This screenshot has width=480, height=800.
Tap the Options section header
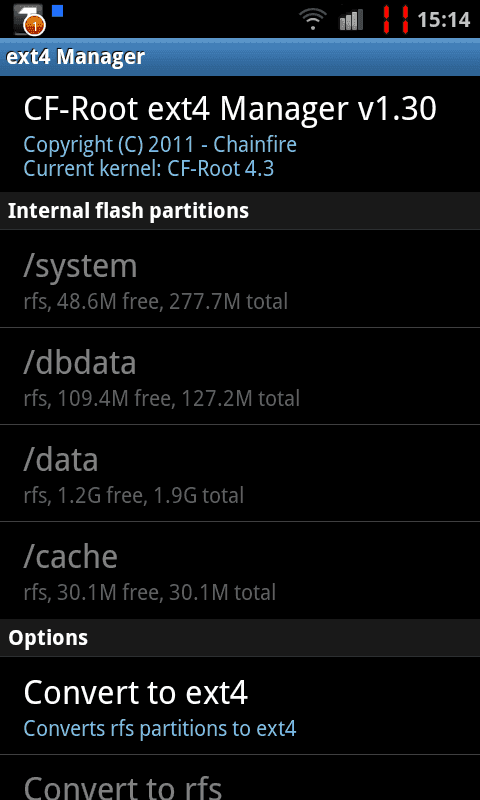(x=240, y=638)
